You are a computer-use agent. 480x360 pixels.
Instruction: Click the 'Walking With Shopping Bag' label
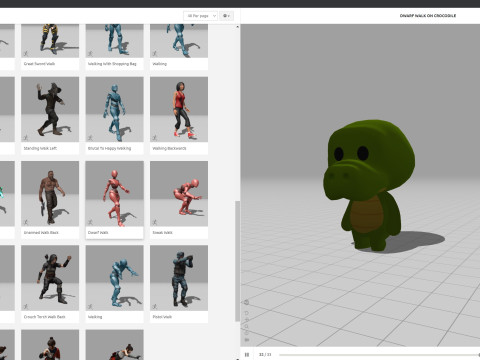pos(112,64)
